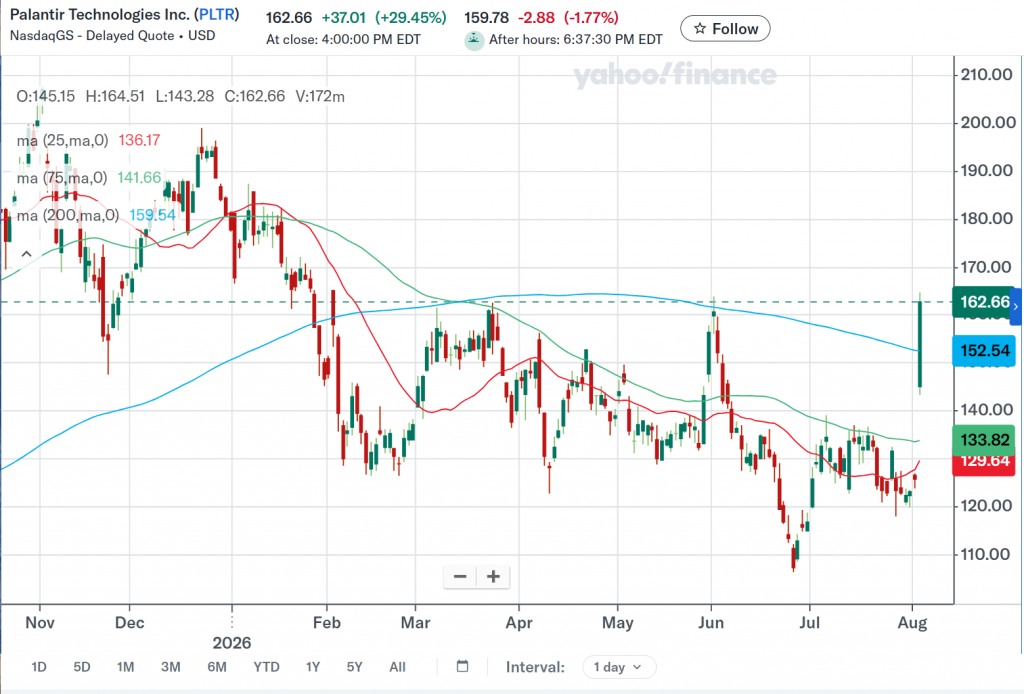Click the PLTR ticker link
1024x694 pixels.
217,14
